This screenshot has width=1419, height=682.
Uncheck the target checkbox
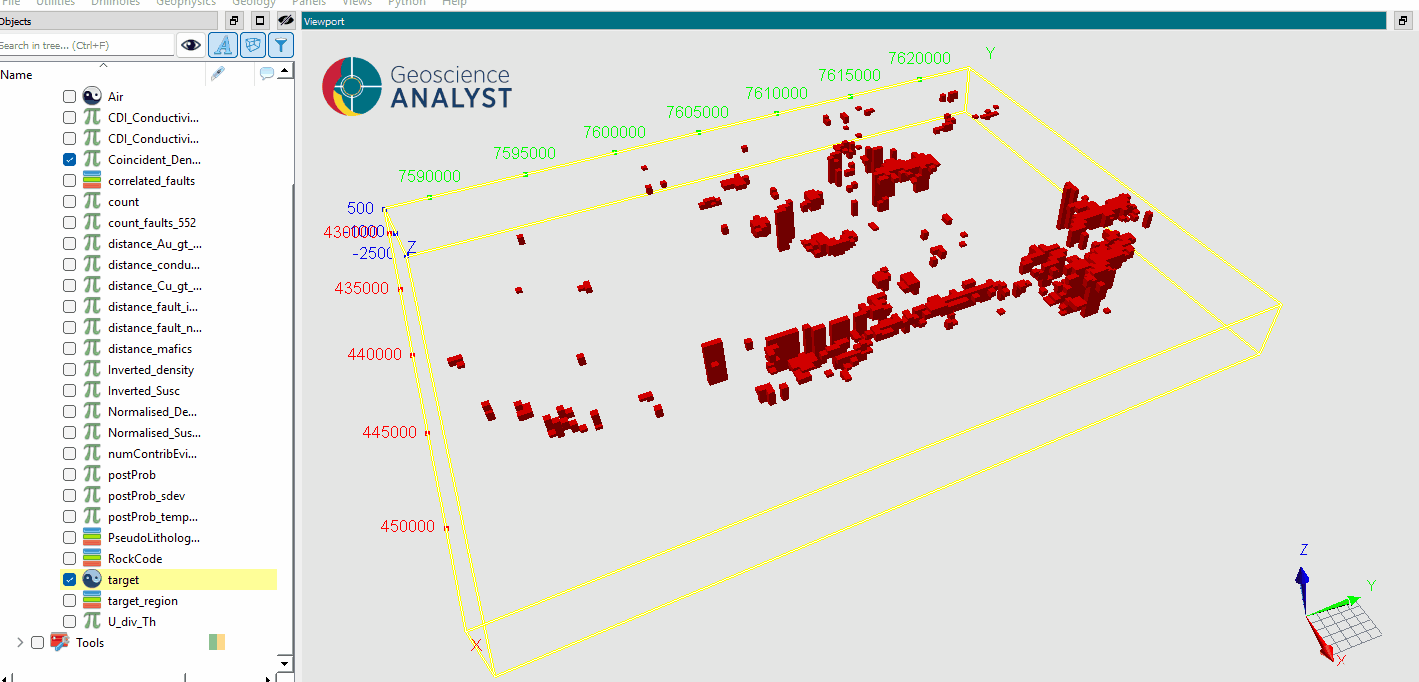69,580
